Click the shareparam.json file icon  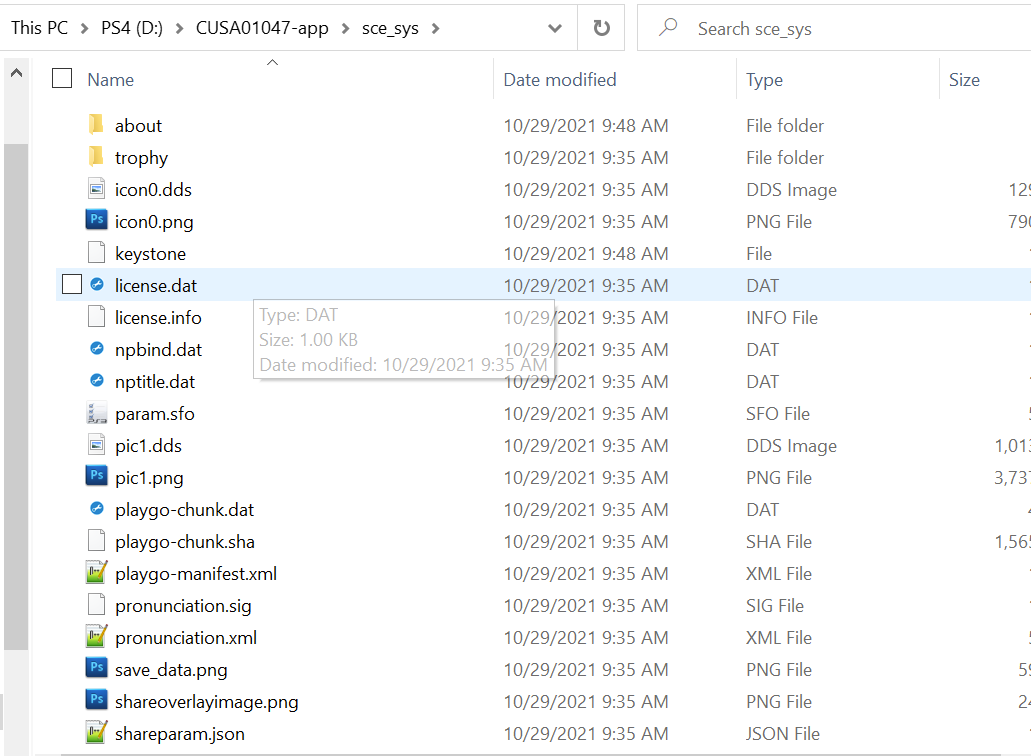96,732
